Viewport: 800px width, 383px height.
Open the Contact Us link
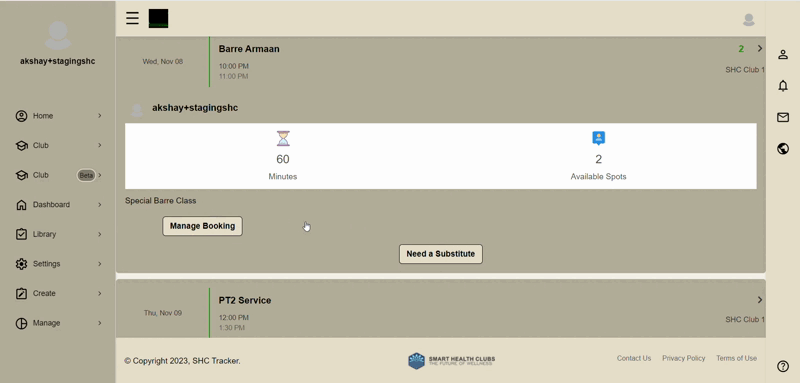tap(634, 358)
